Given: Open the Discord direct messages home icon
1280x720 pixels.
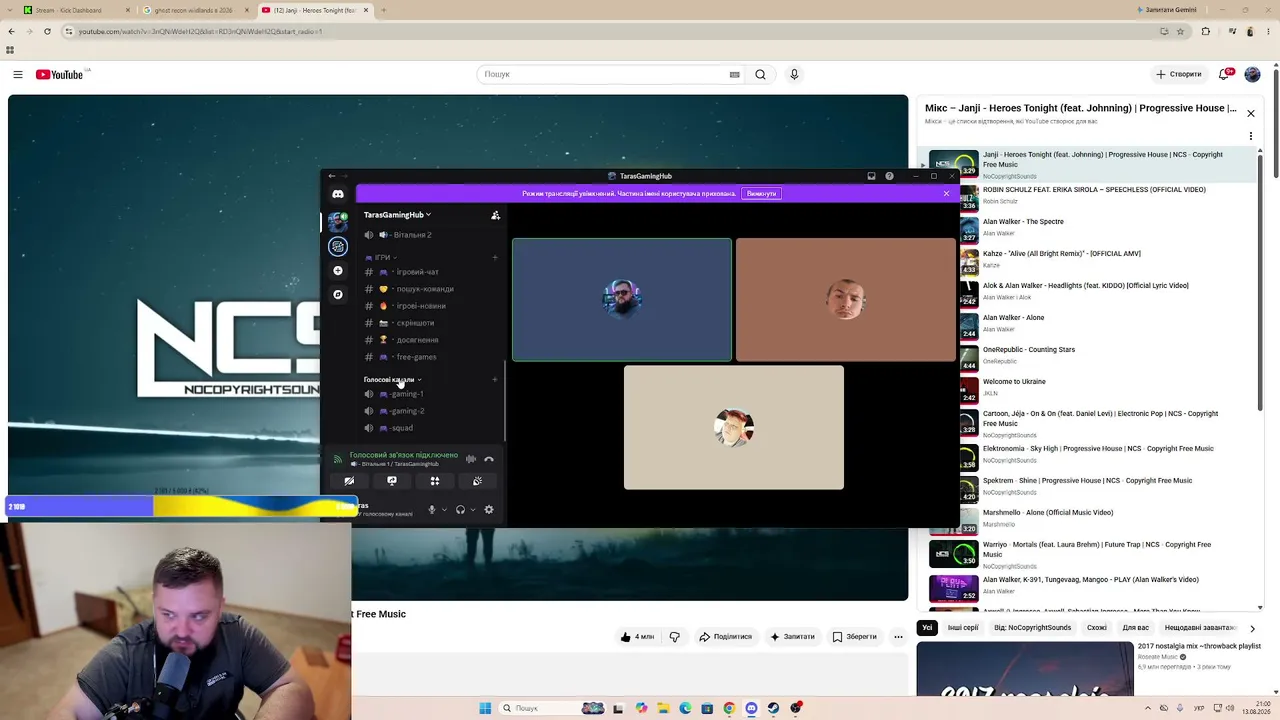Looking at the screenshot, I should point(338,194).
